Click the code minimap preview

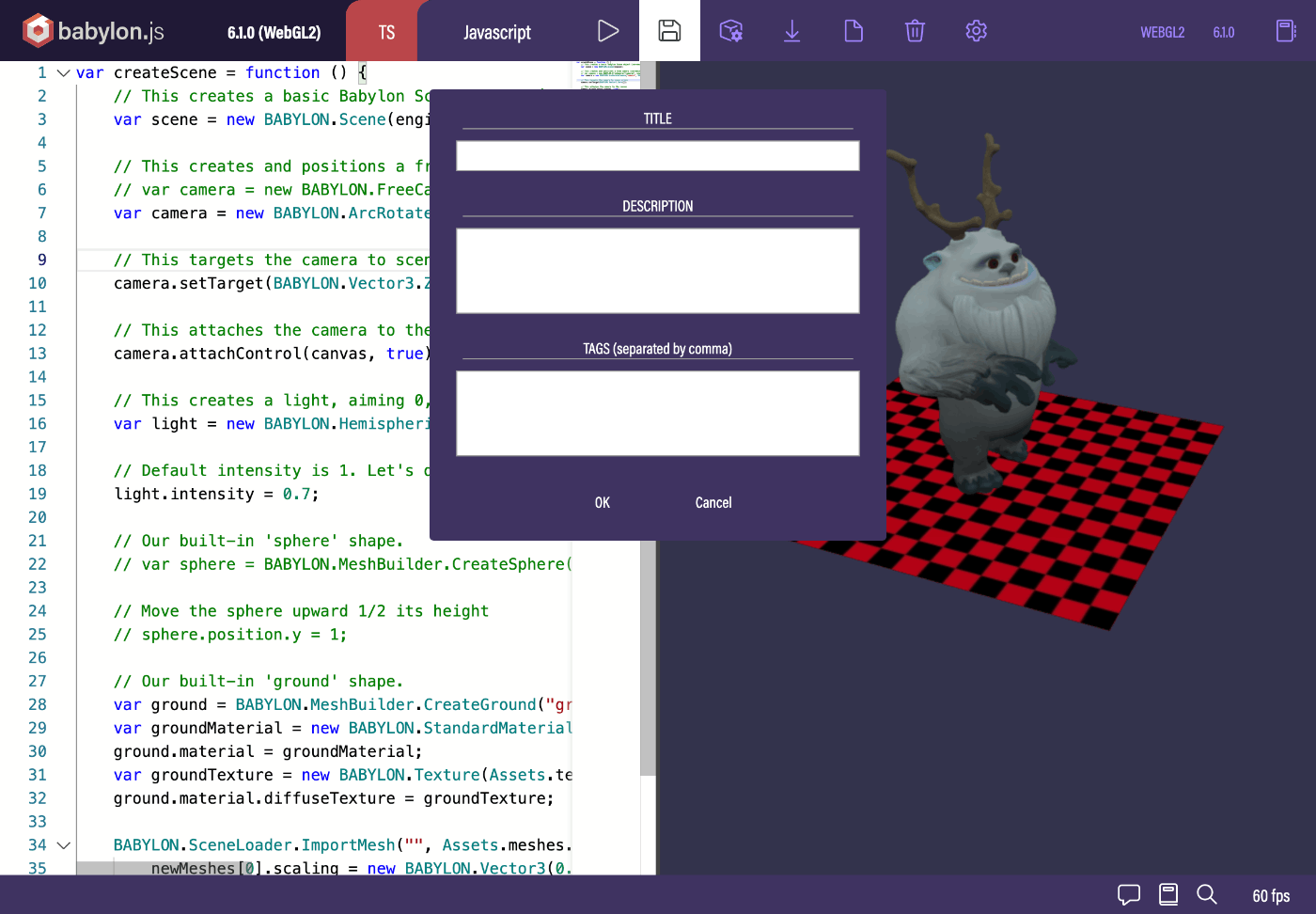coord(606,75)
